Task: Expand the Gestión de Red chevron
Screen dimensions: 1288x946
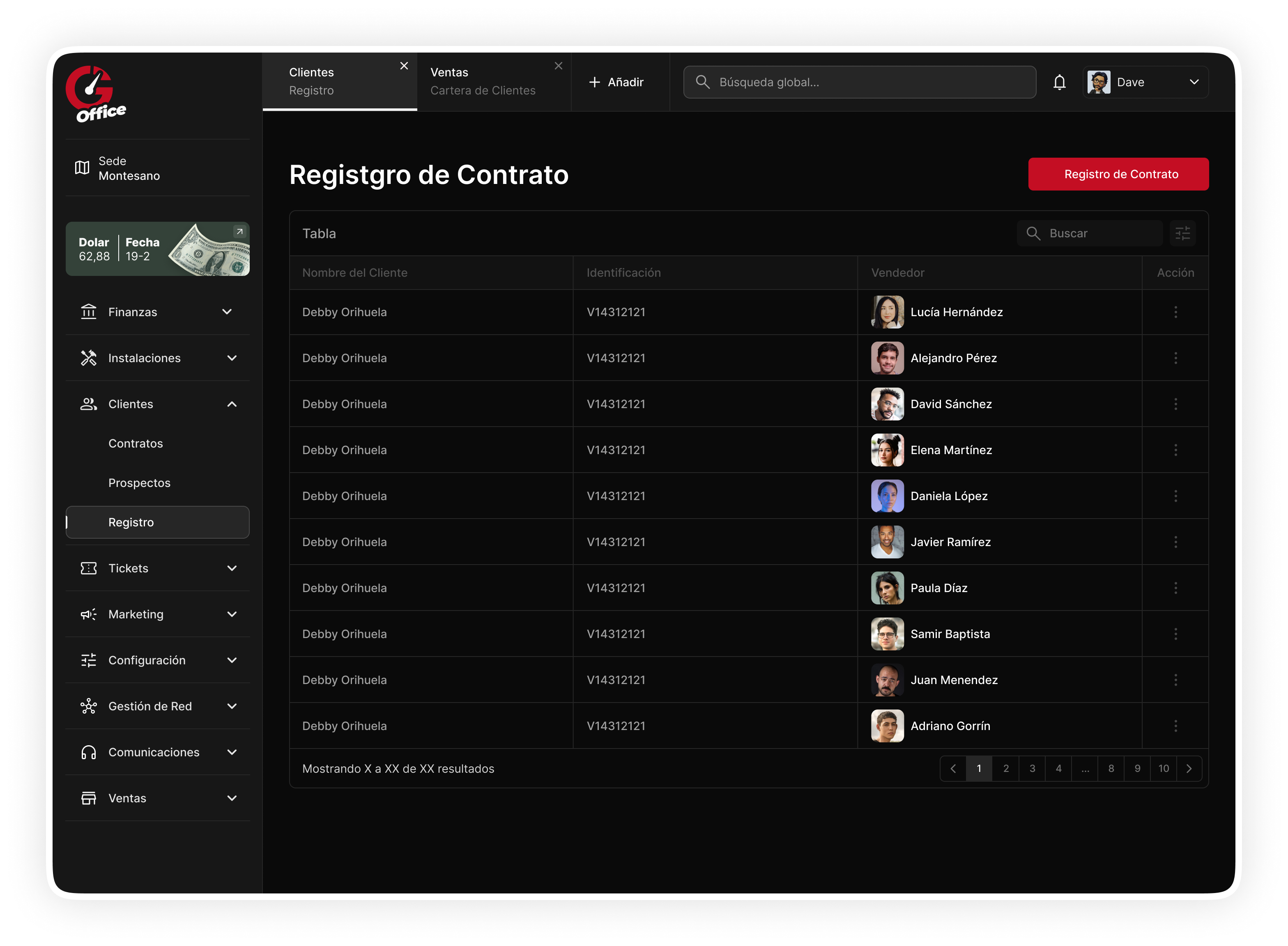Action: [231, 706]
